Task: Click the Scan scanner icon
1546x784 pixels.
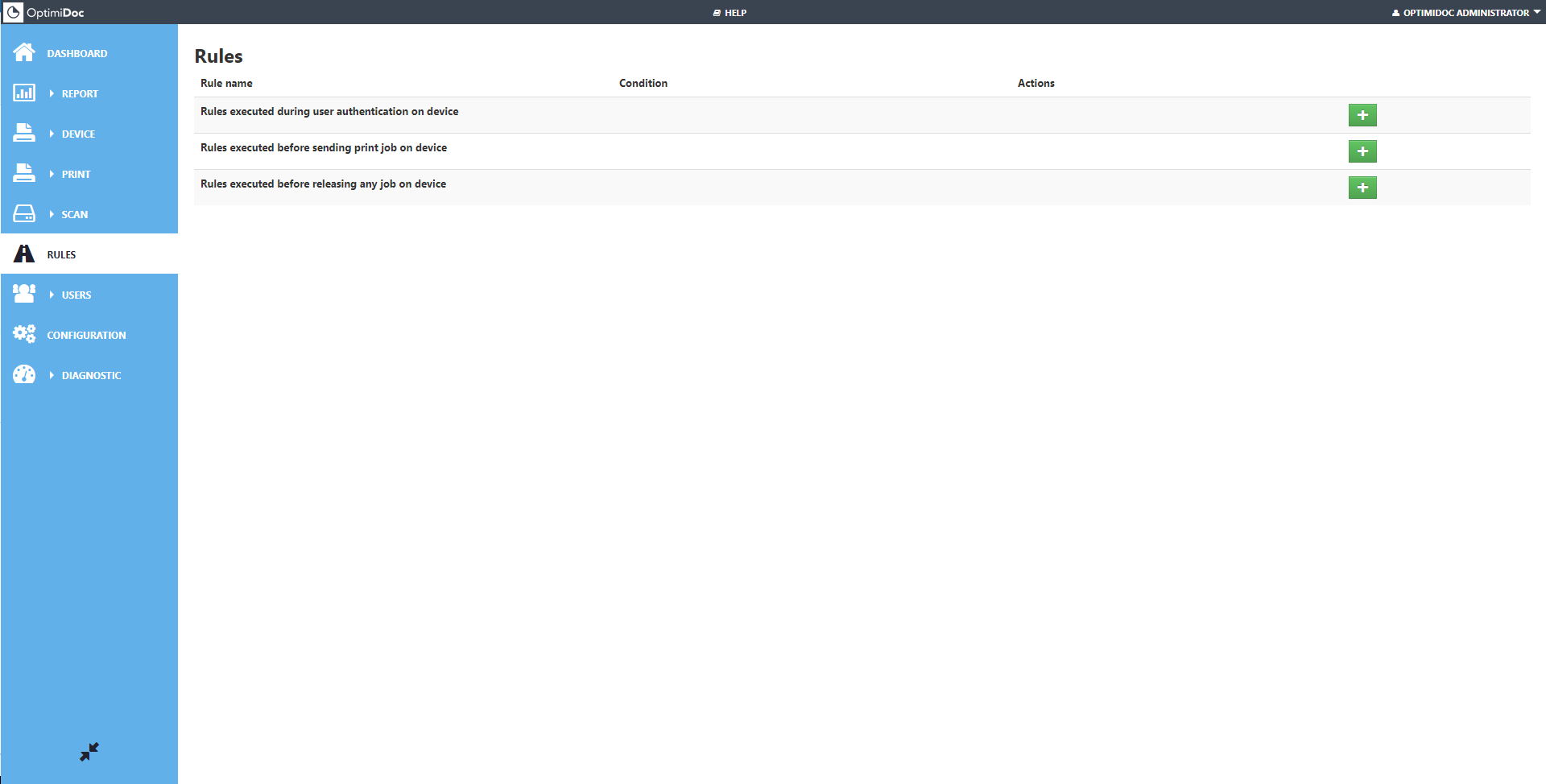Action: [x=24, y=214]
